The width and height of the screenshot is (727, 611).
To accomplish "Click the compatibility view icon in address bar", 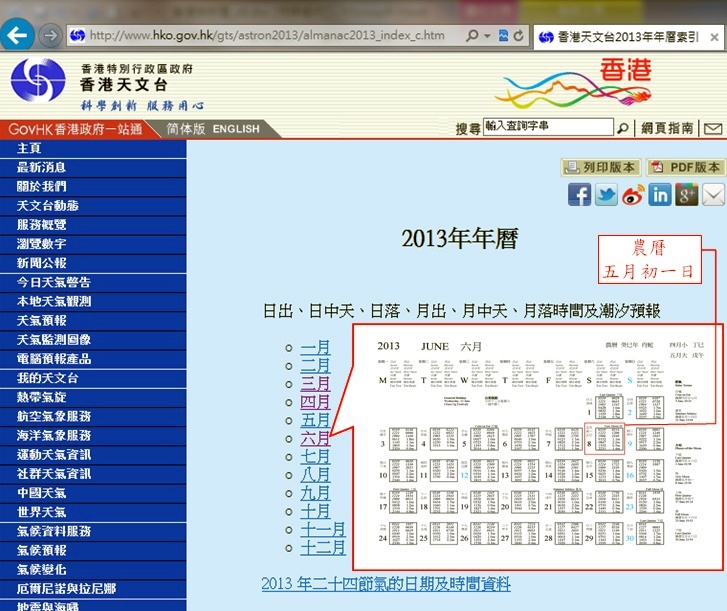I will click(x=503, y=36).
